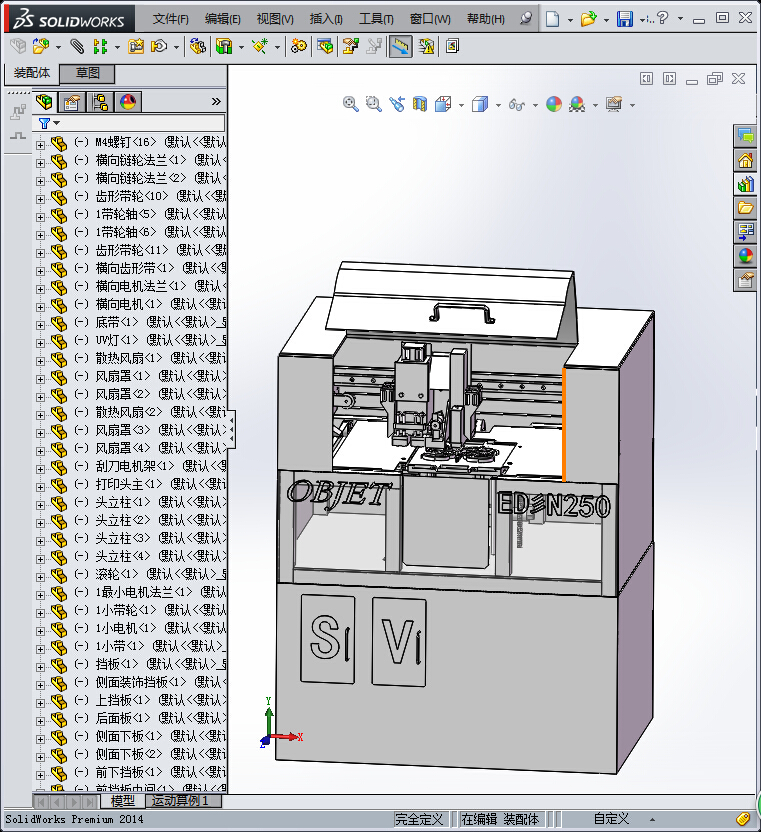761x832 pixels.
Task: Click the 自定义 units status field
Action: point(611,819)
